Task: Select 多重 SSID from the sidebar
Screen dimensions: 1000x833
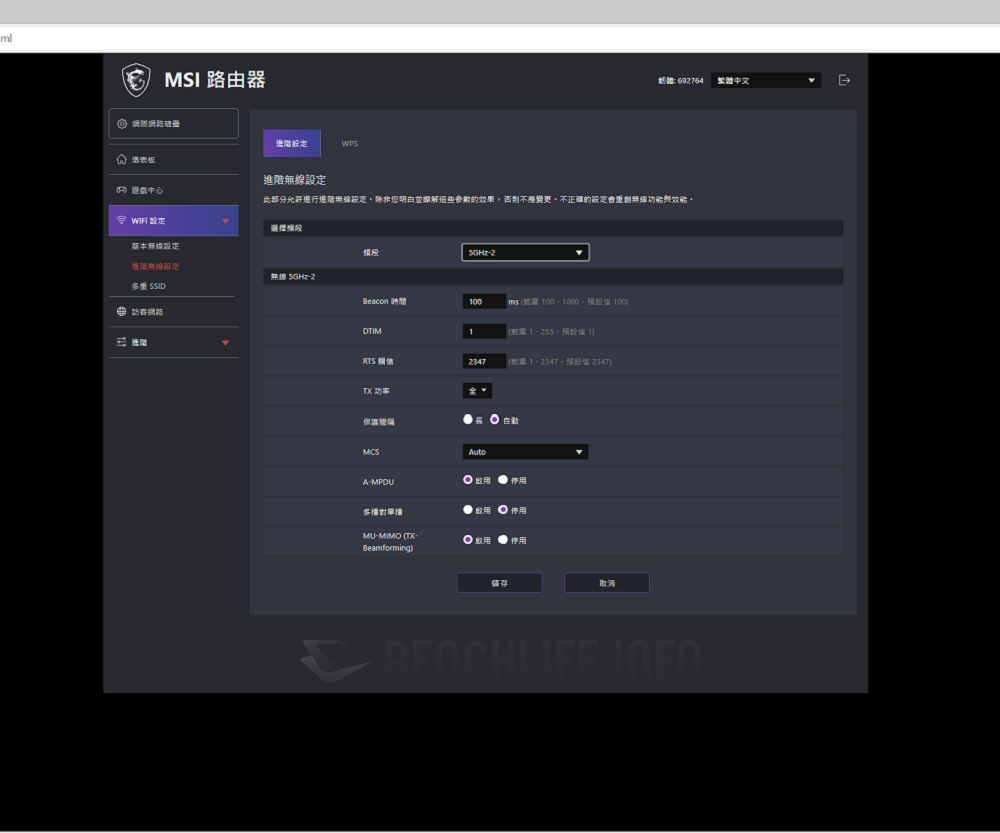Action: (x=151, y=285)
